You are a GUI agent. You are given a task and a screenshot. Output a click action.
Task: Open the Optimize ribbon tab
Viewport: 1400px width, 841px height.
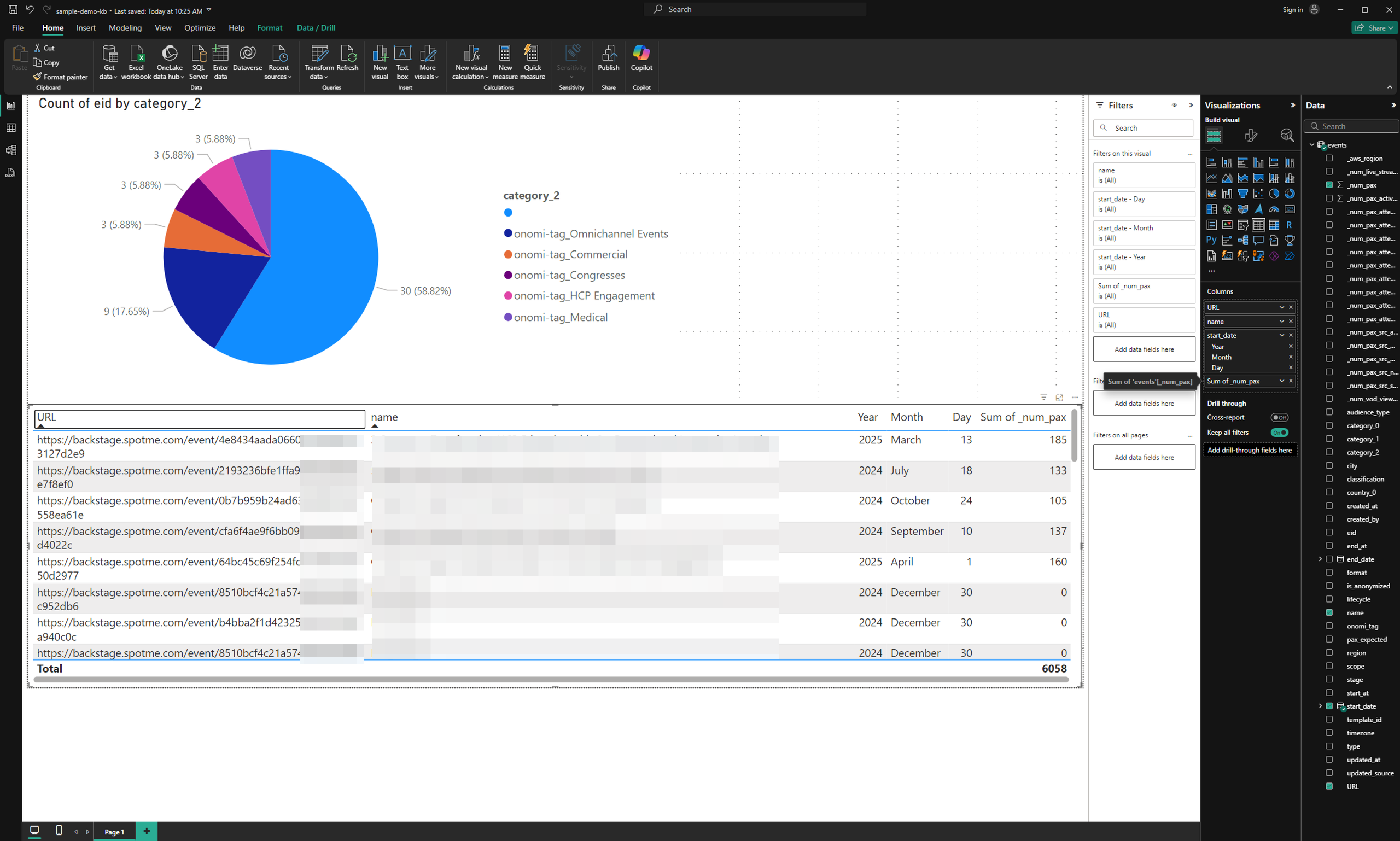(x=200, y=28)
